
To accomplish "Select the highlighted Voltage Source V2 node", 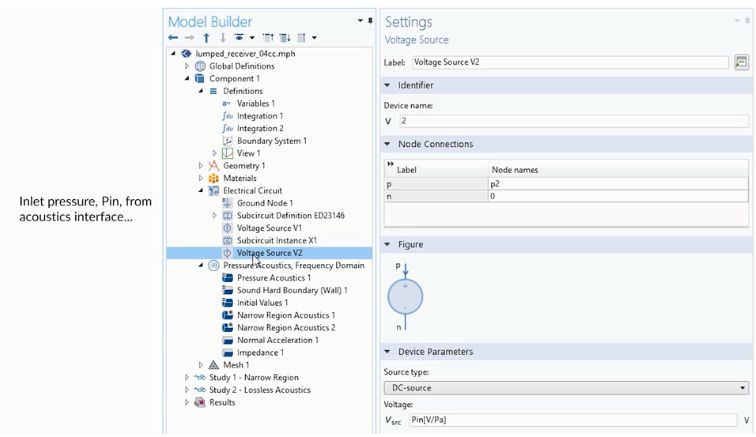I will 270,253.
